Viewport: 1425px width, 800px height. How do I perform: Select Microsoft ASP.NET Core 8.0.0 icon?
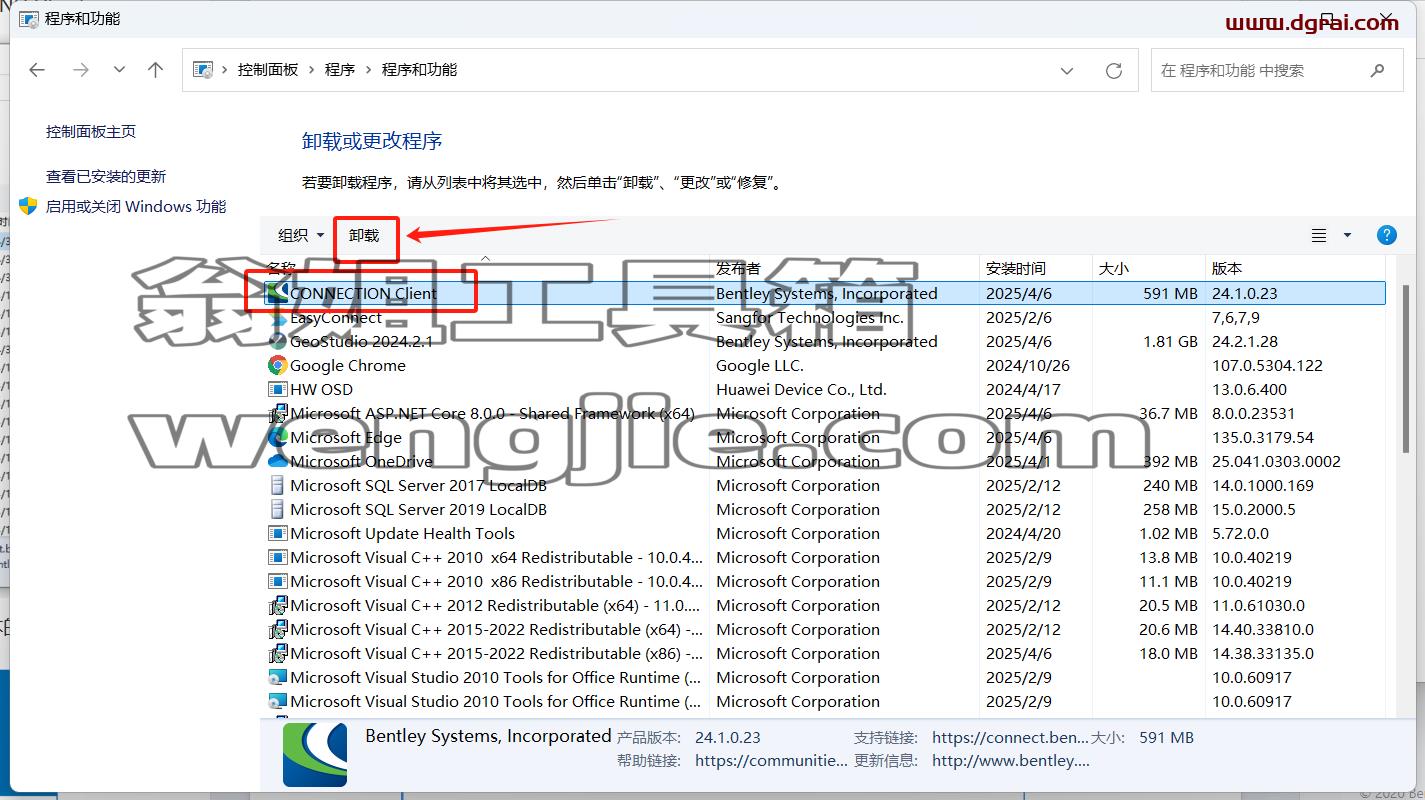pos(277,413)
